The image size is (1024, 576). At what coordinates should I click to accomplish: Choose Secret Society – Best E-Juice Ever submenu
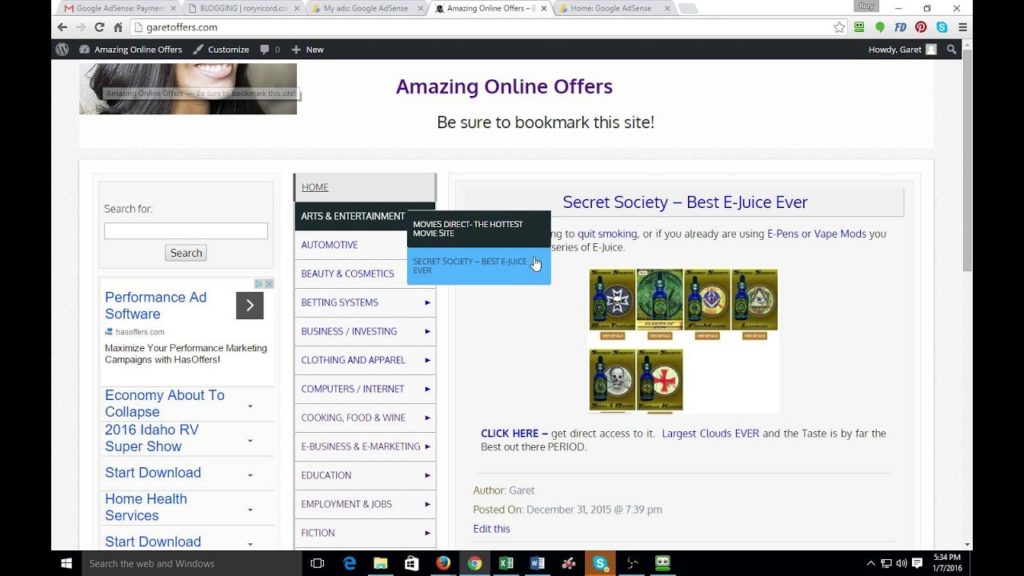(479, 266)
